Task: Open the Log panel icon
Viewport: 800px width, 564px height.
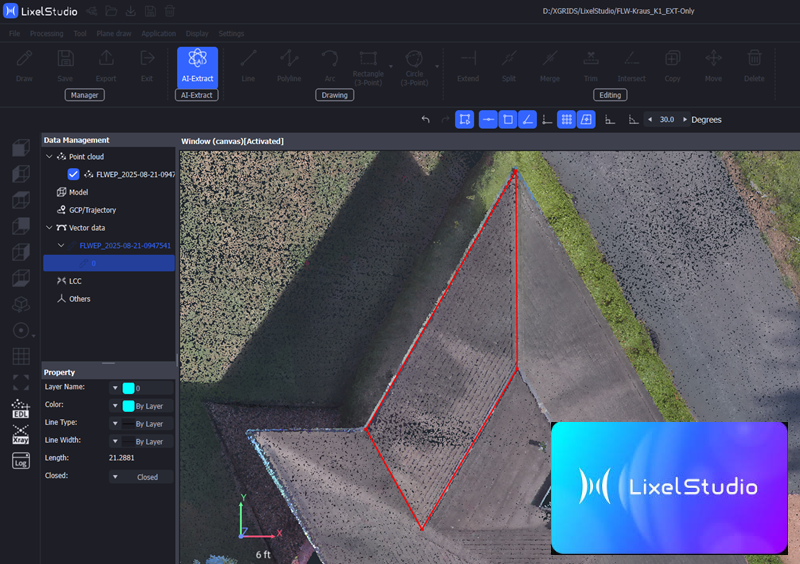Action: [x=20, y=461]
